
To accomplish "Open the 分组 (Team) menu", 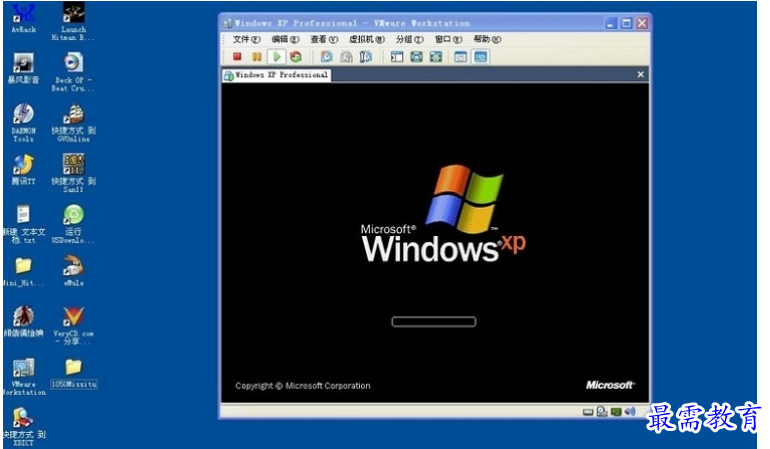I will click(x=410, y=39).
